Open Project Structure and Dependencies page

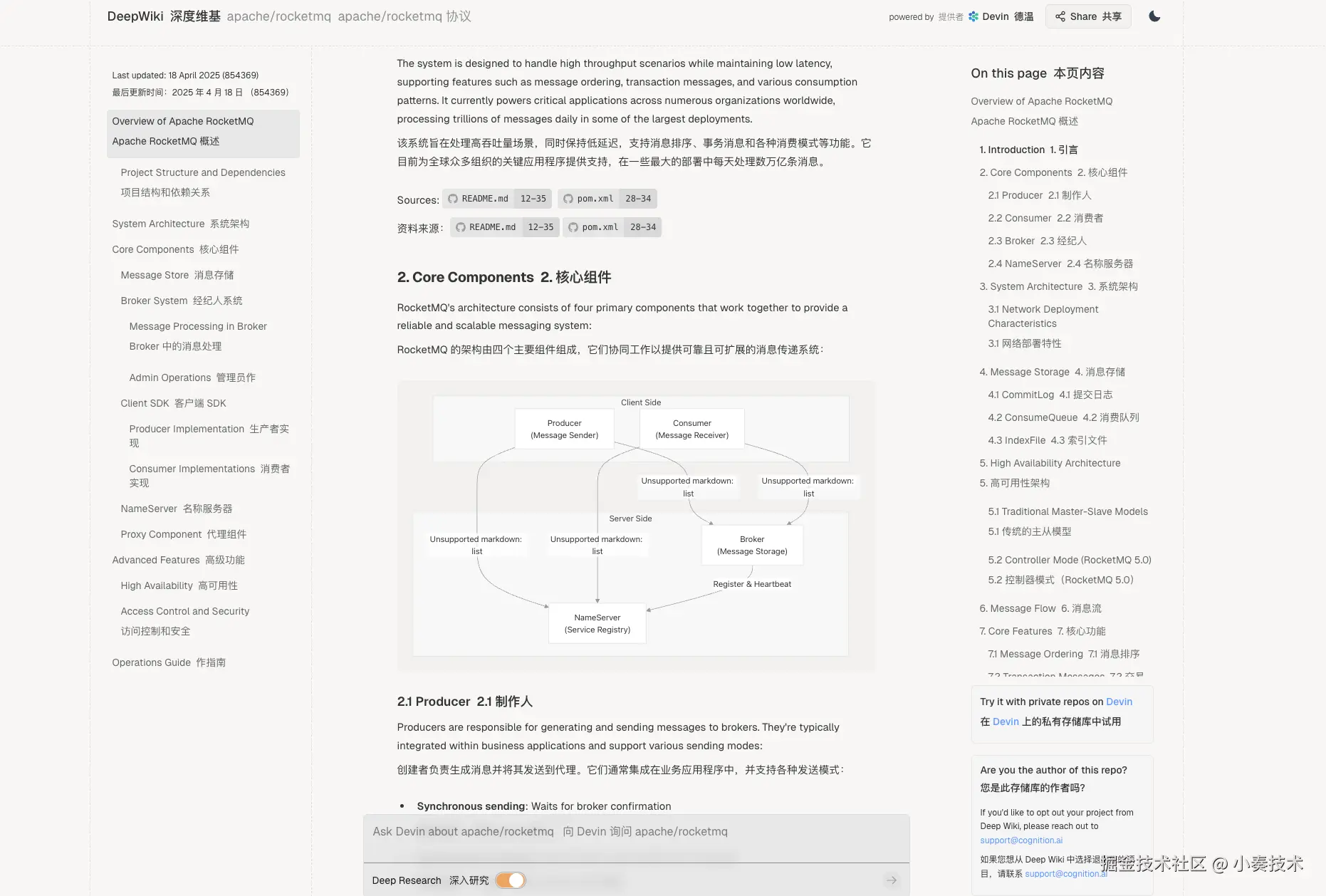pos(203,182)
